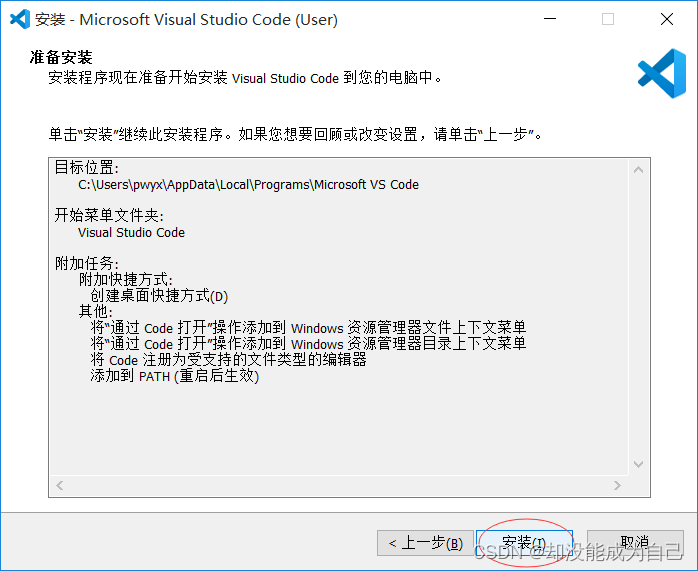Click horizontal scroll right arrow

coord(617,485)
